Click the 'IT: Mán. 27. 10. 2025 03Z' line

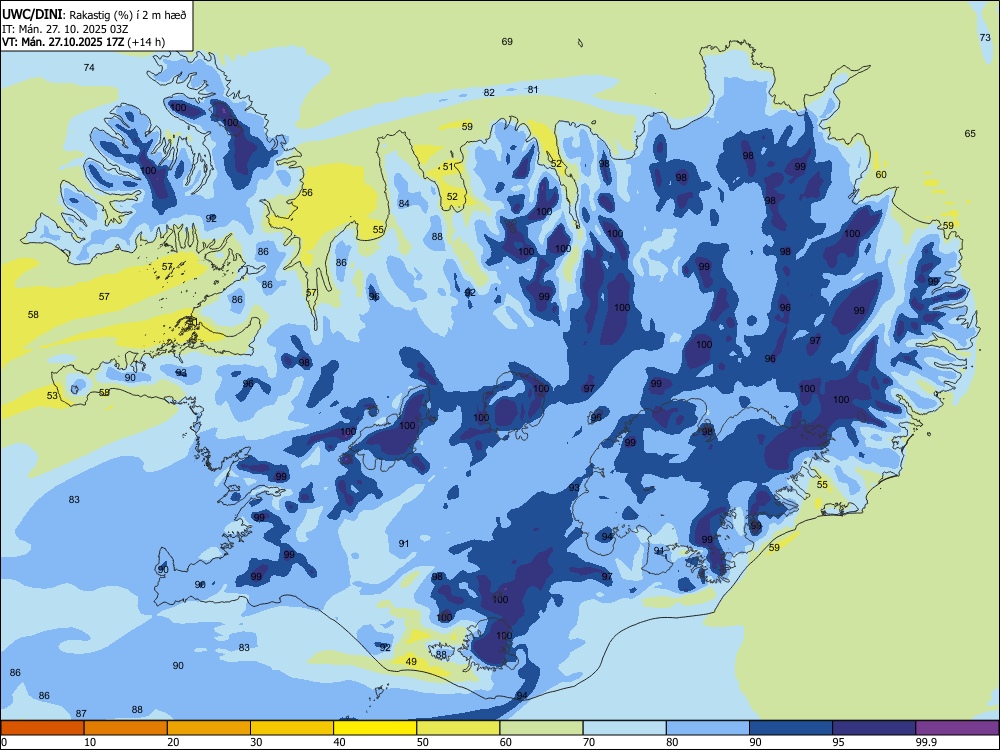[65, 29]
